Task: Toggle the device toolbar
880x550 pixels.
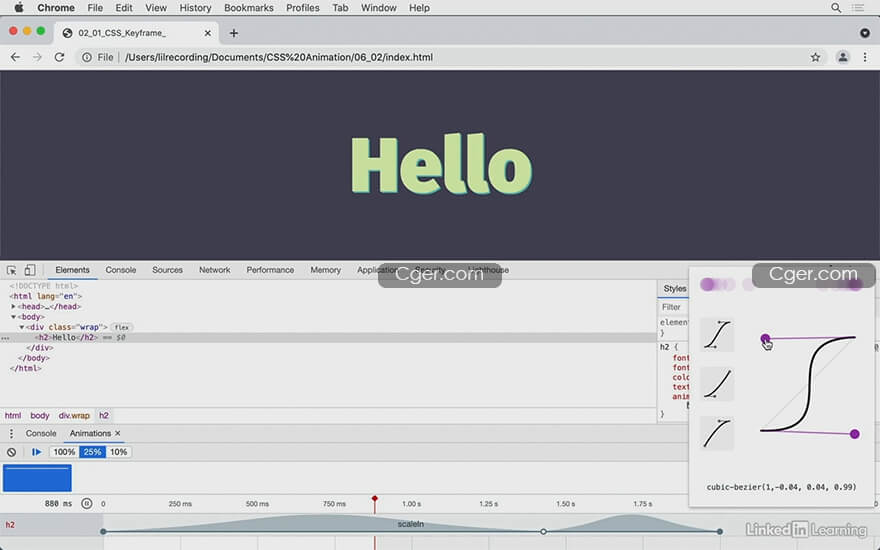Action: point(30,271)
